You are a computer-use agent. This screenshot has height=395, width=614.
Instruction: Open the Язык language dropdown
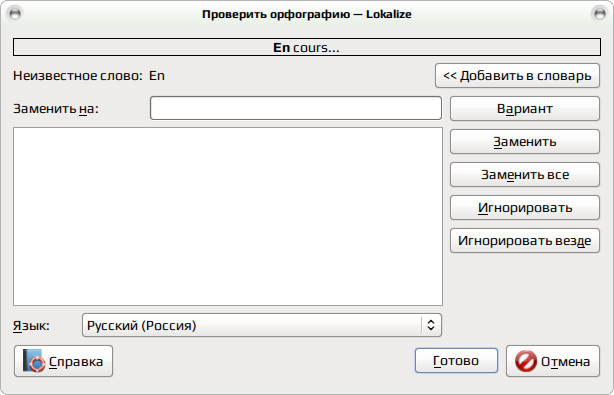(x=262, y=325)
